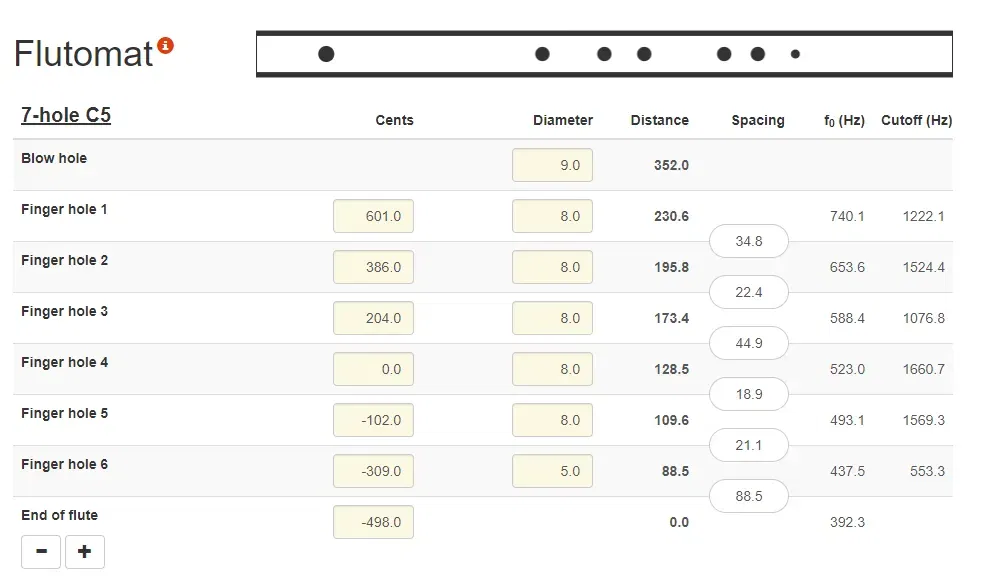This screenshot has width=986, height=583.
Task: Click the 44.9 spacing bubble
Action: click(x=748, y=343)
